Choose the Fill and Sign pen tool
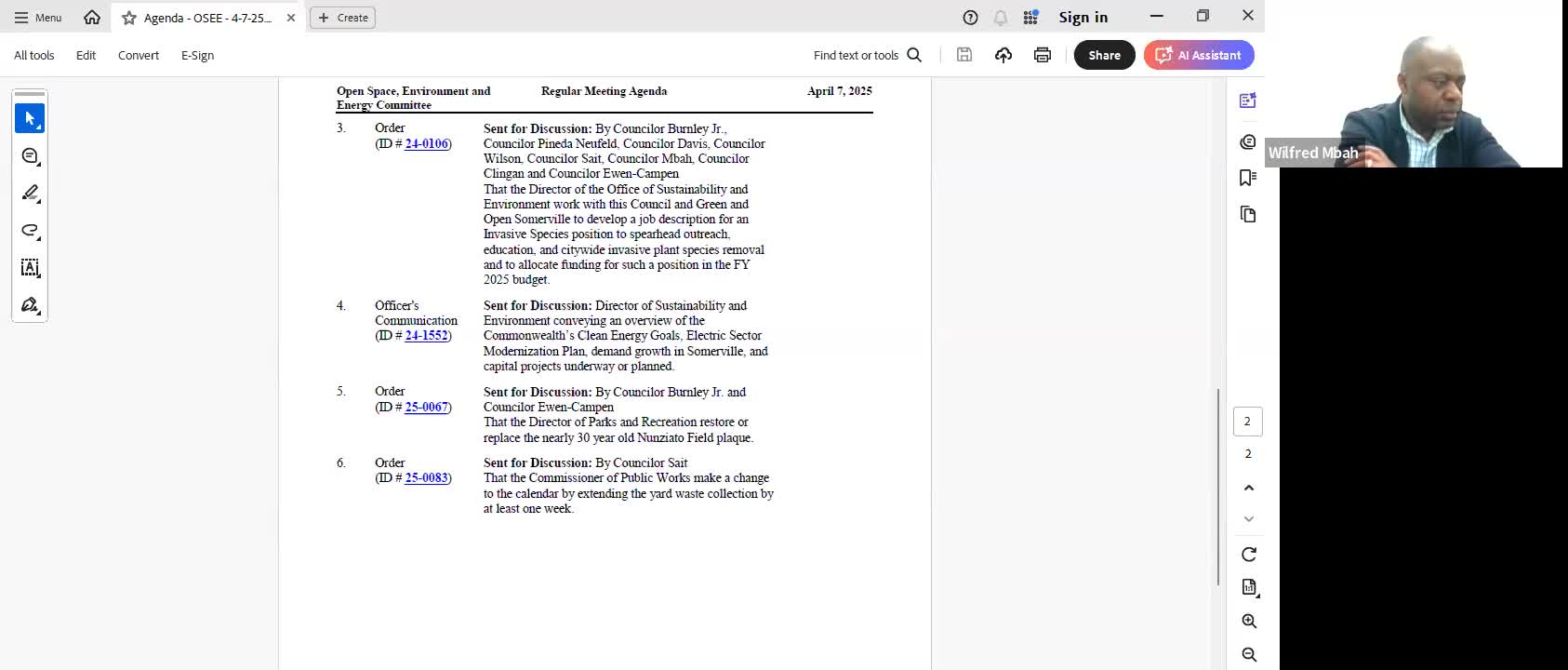The width and height of the screenshot is (1568, 670). 30,304
